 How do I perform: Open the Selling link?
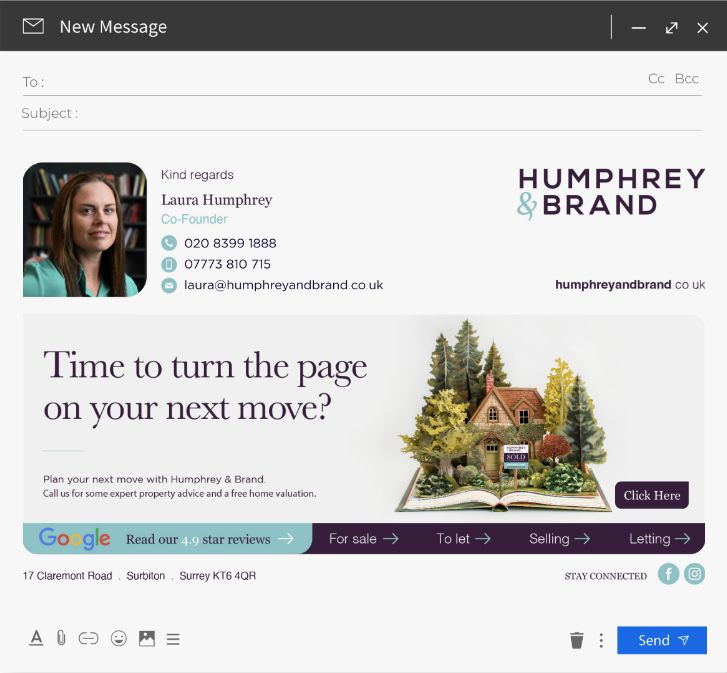tap(559, 539)
